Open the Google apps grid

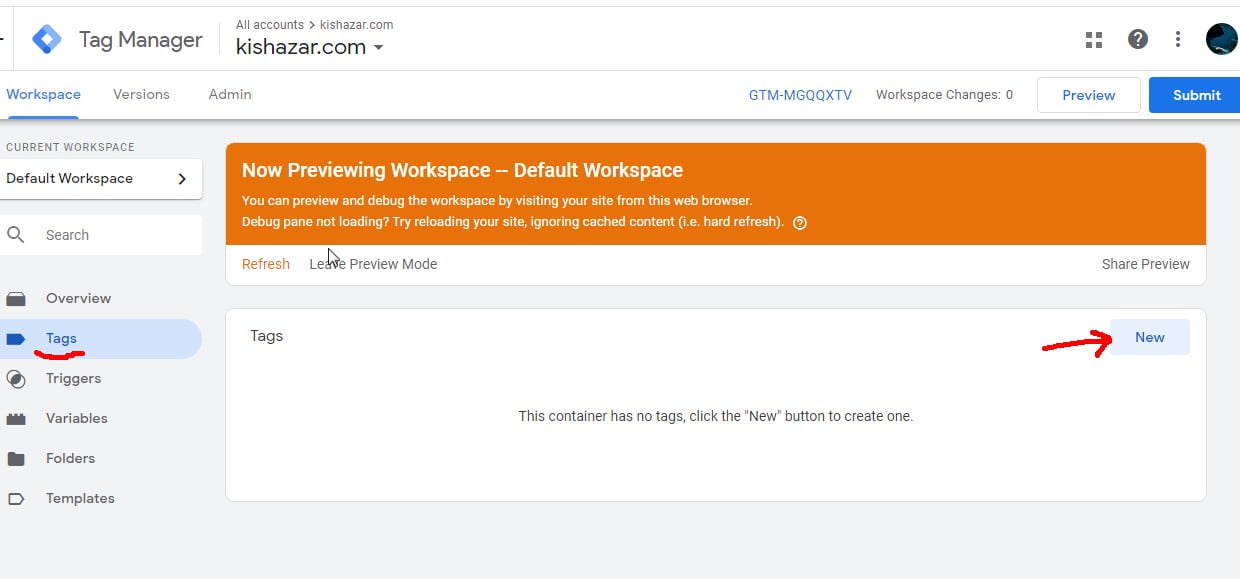pyautogui.click(x=1094, y=39)
